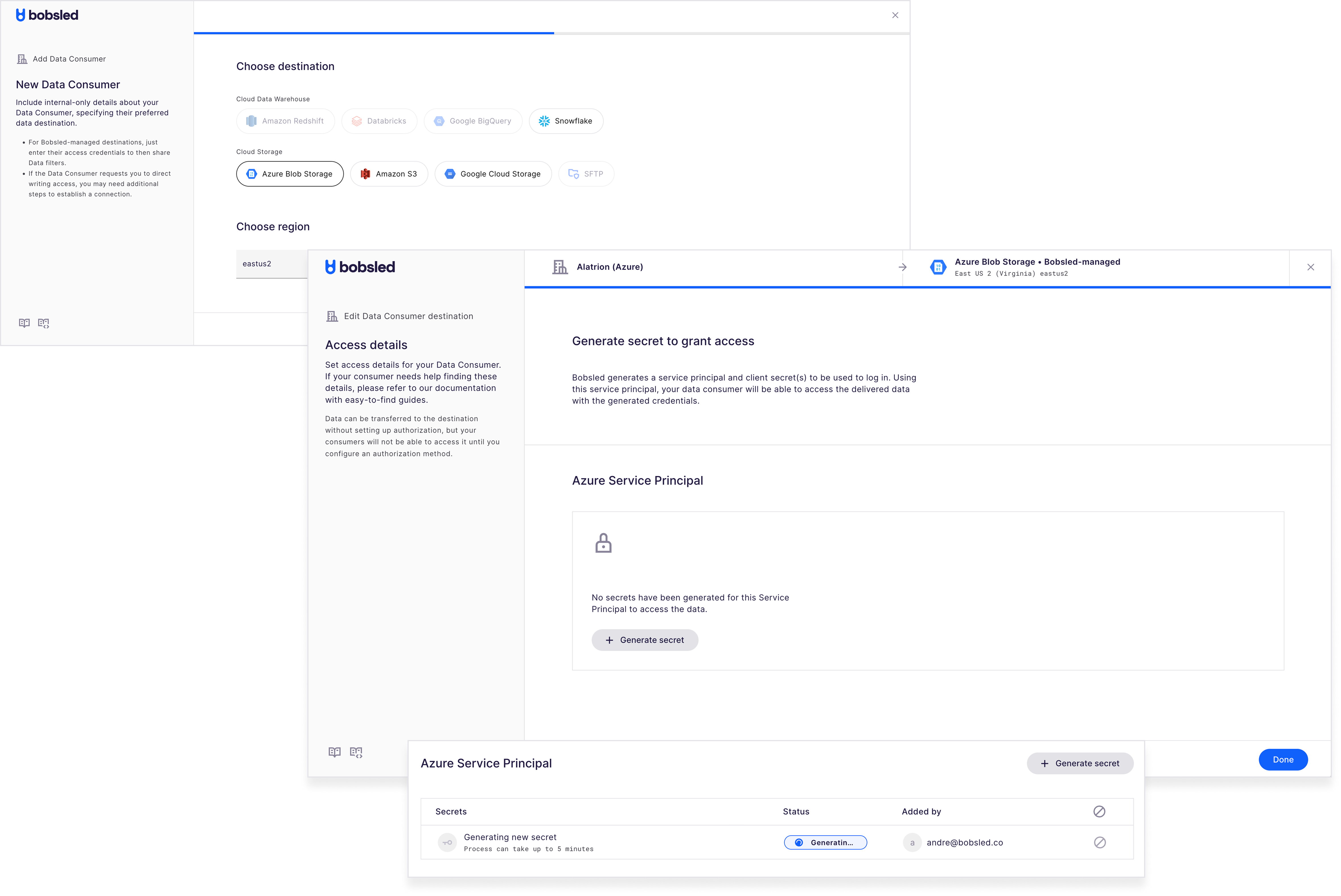Click the bobsled logo in Edit destination window

tap(360, 267)
